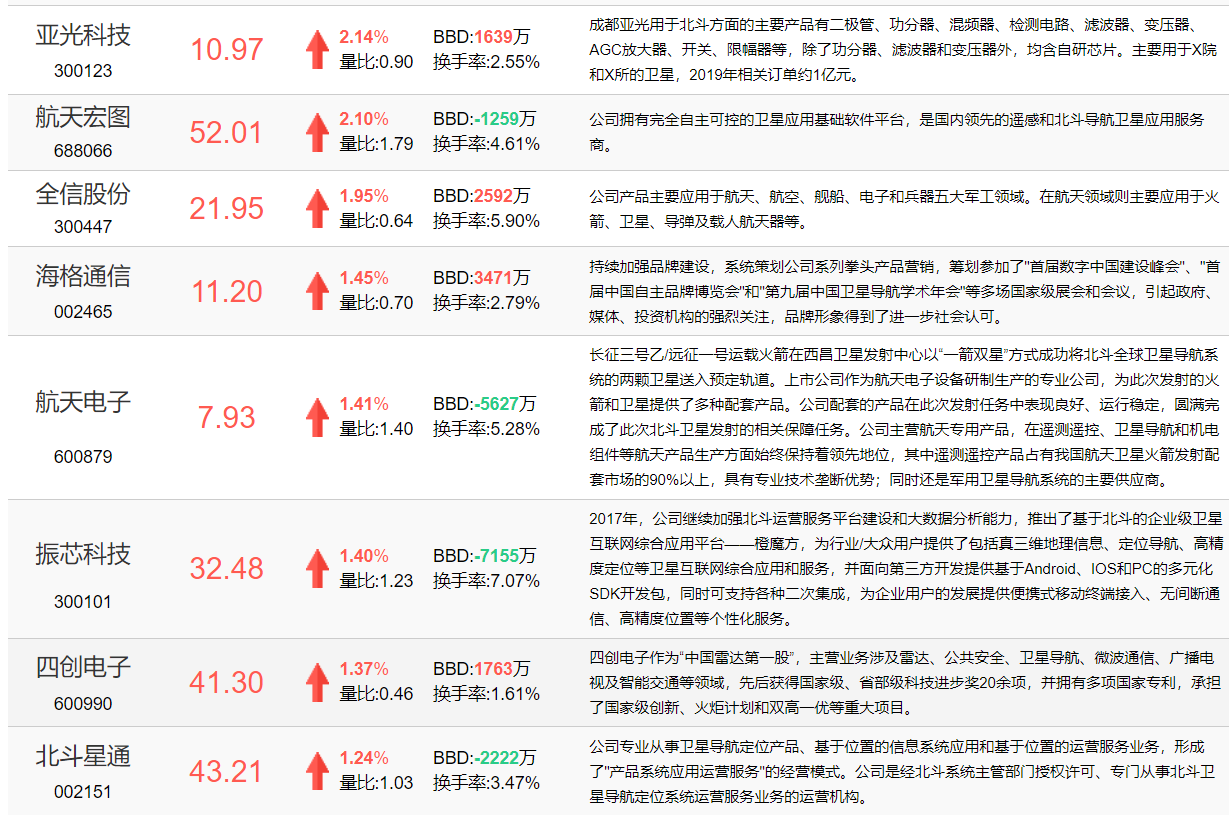Image resolution: width=1229 pixels, height=815 pixels.
Task: Open stock name 航天宏图
Action: point(83,118)
